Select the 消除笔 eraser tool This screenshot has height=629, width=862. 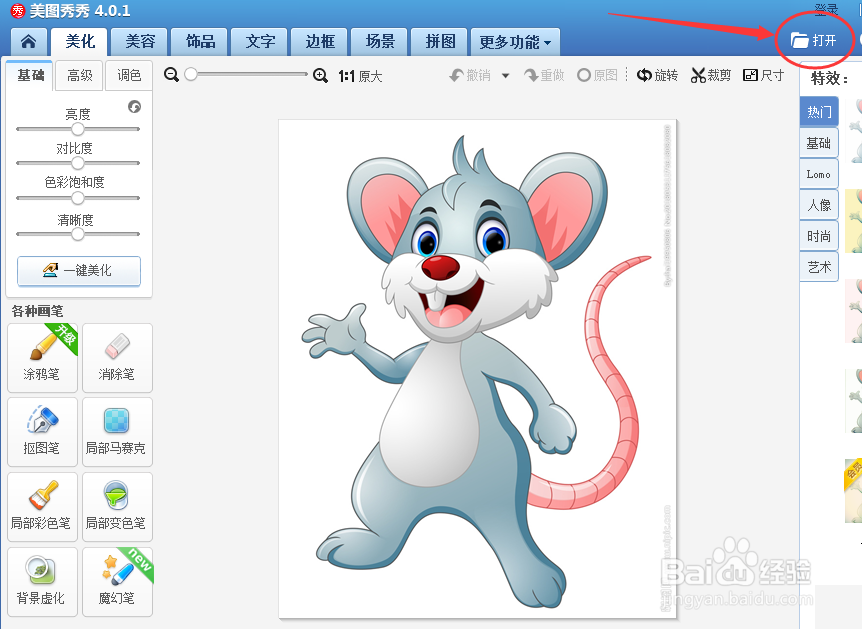point(117,358)
